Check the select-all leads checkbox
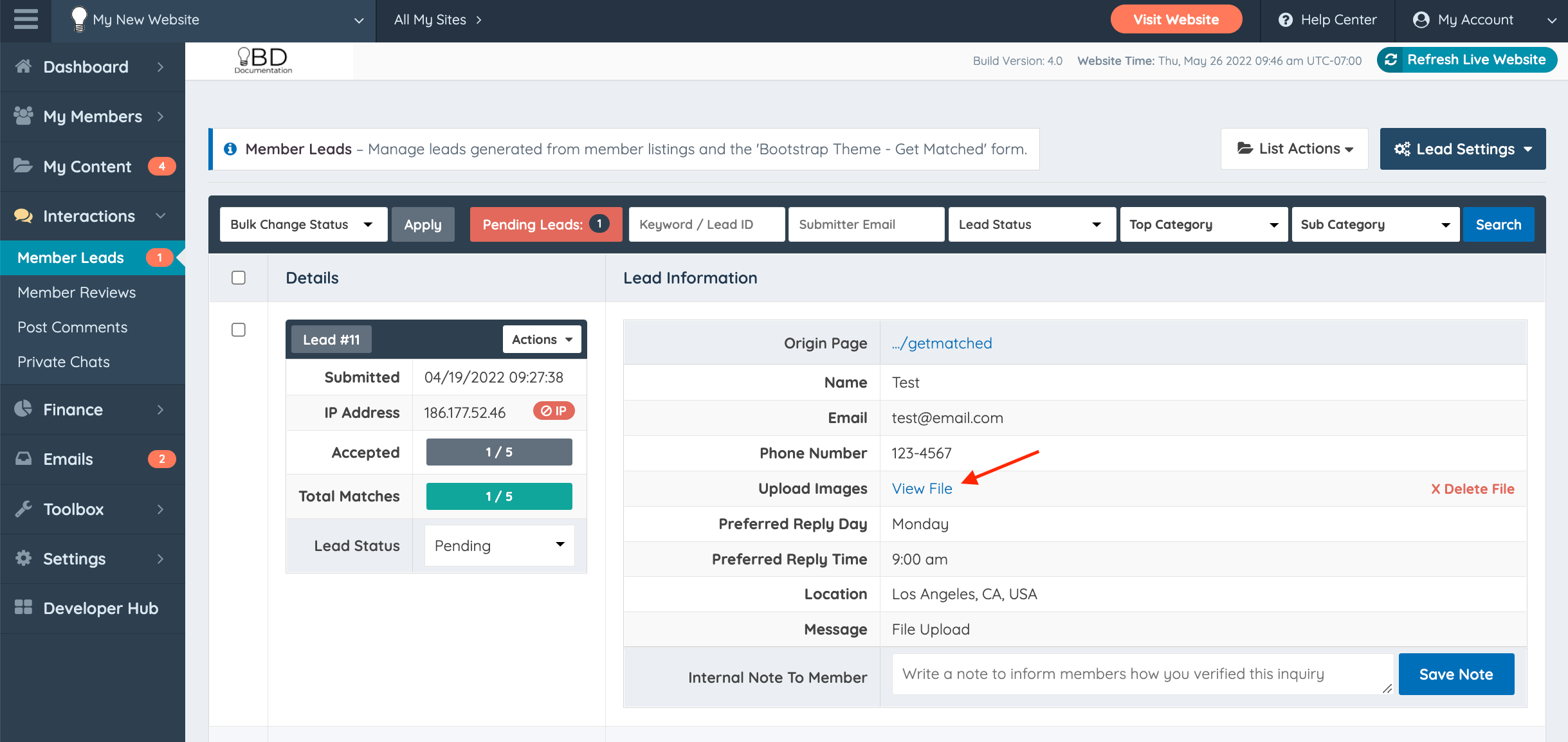Image resolution: width=1568 pixels, height=742 pixels. coord(239,278)
